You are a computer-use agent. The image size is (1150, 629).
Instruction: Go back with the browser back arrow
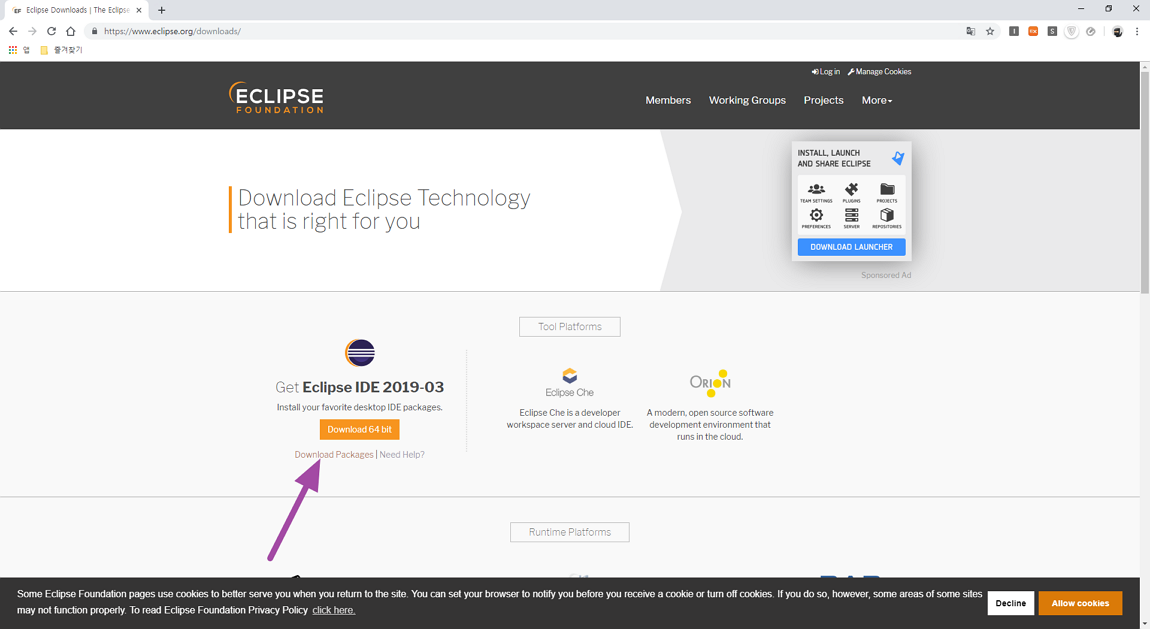point(12,31)
